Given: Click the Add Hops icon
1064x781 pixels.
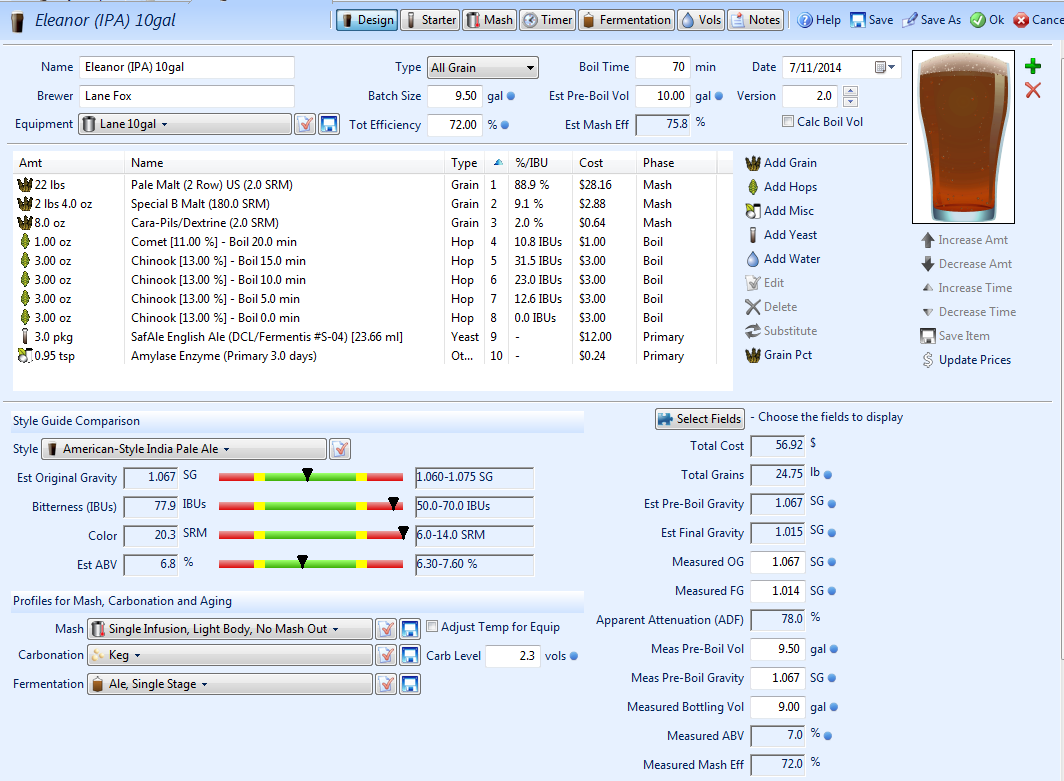Looking at the screenshot, I should pyautogui.click(x=753, y=187).
